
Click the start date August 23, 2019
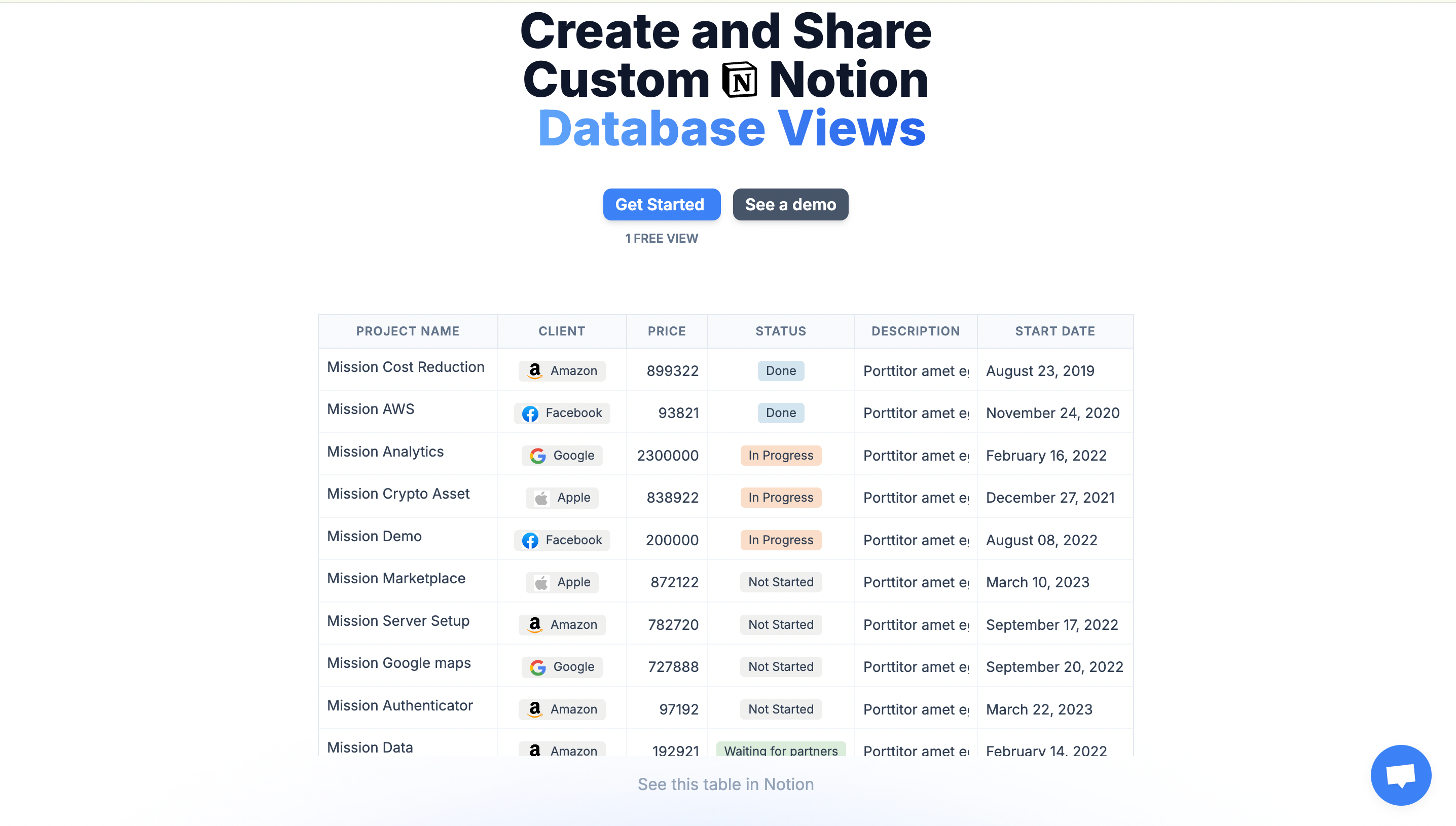[x=1040, y=371]
